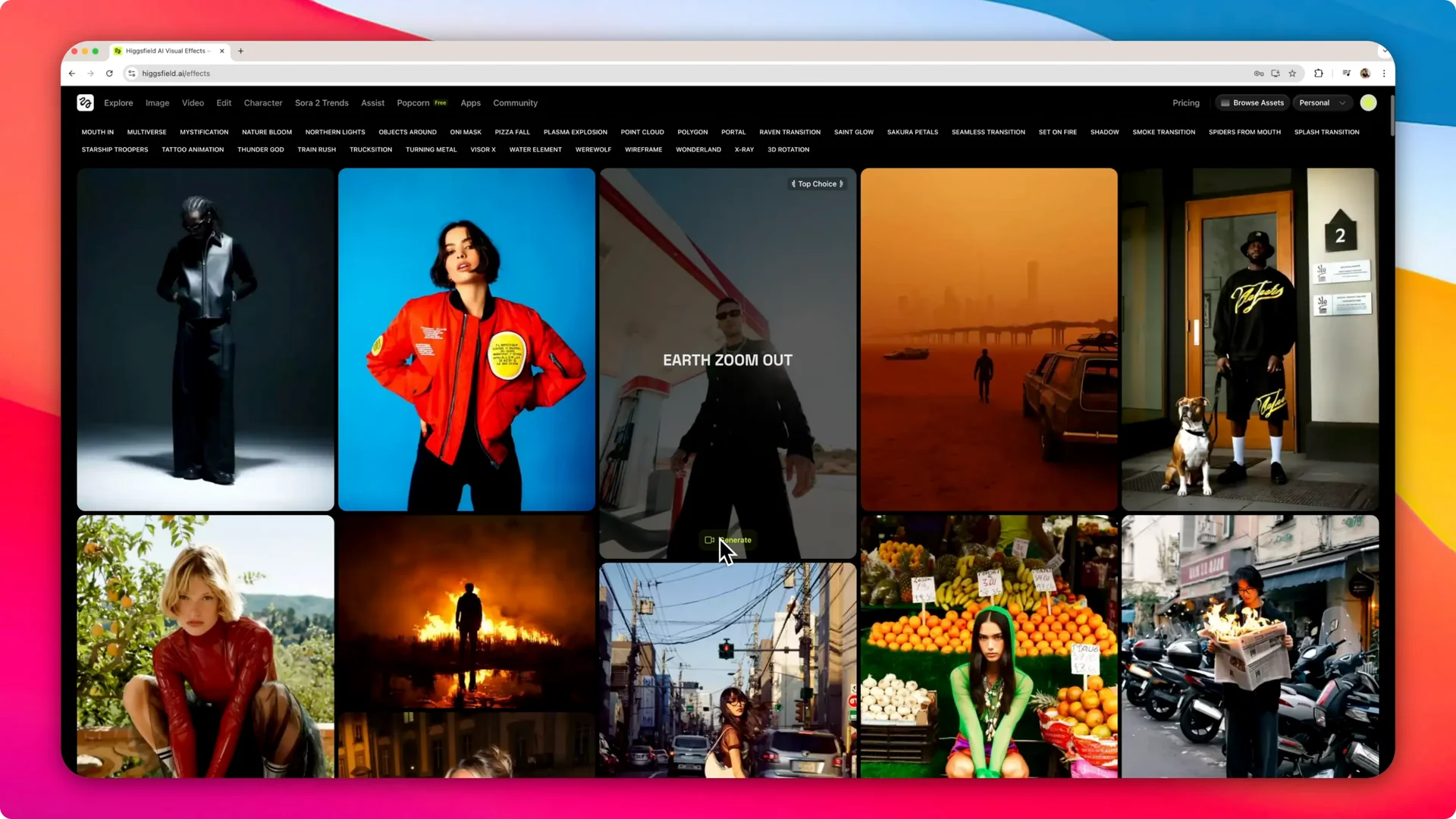The height and width of the screenshot is (819, 1456).
Task: Click Generate on the Earth Zoom Out effect
Action: 728,540
